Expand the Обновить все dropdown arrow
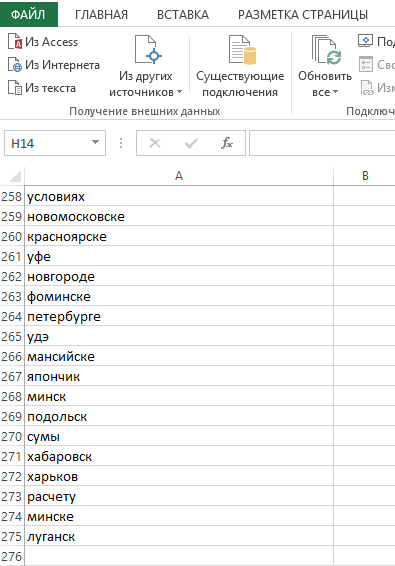The image size is (395, 566). pyautogui.click(x=335, y=92)
